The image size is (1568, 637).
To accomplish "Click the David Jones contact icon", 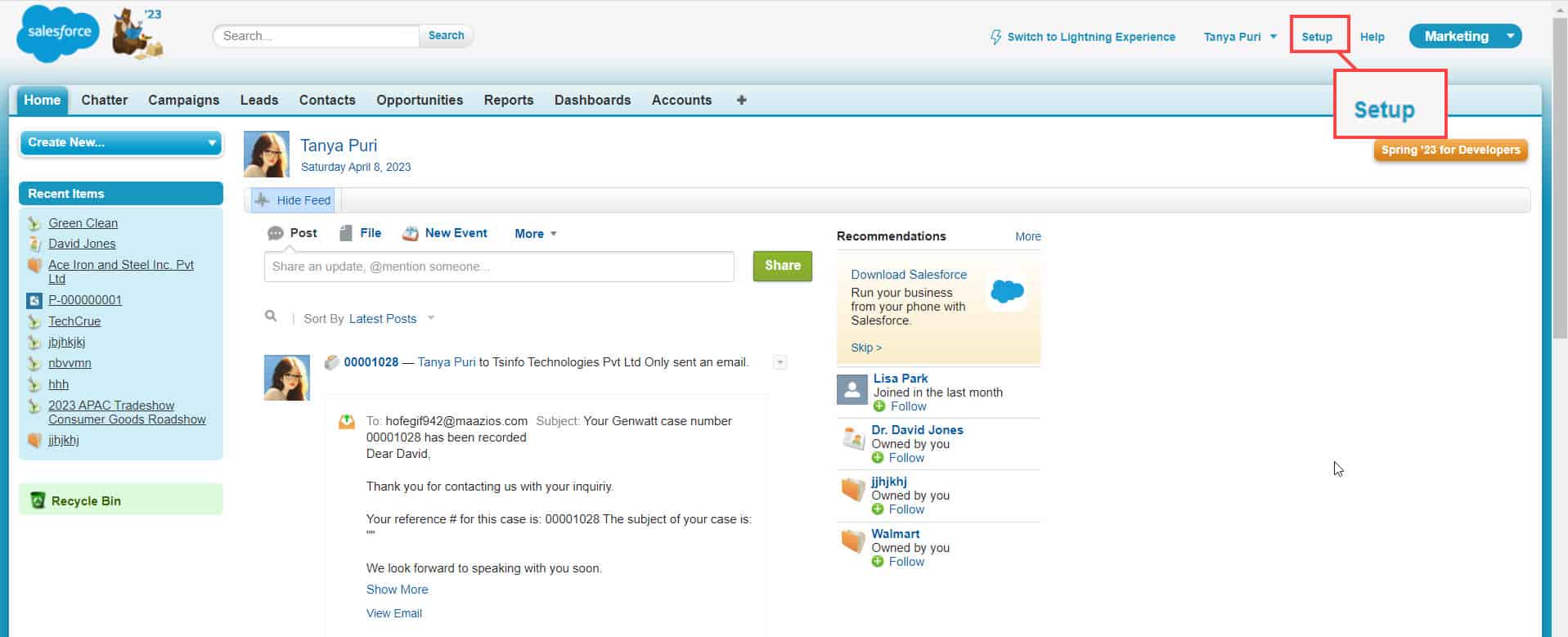I will click(34, 244).
